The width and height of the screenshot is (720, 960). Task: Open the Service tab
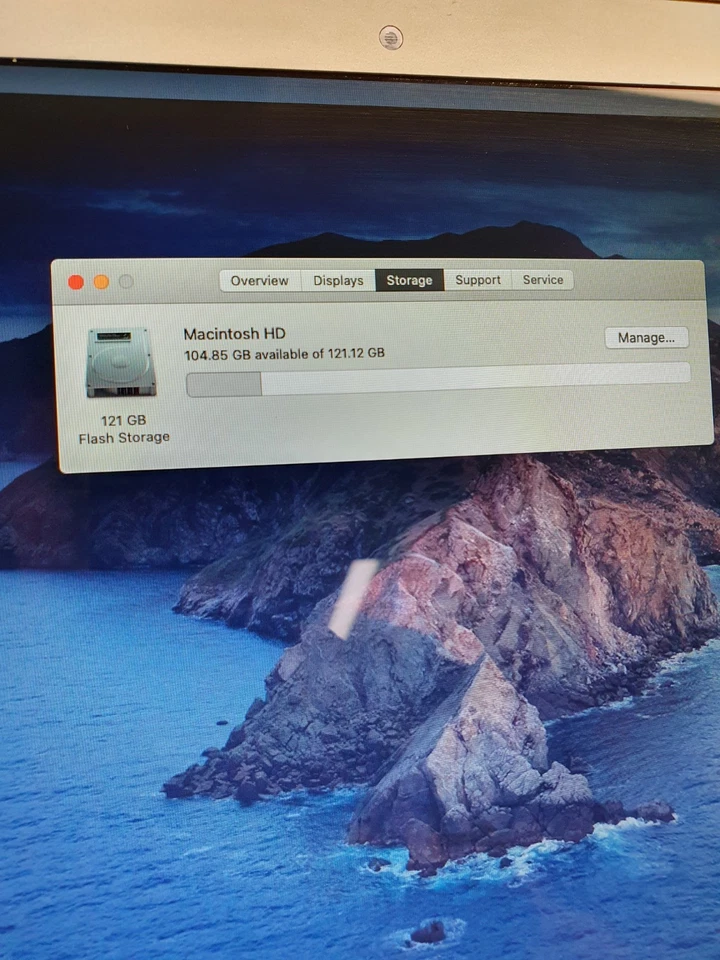(542, 280)
